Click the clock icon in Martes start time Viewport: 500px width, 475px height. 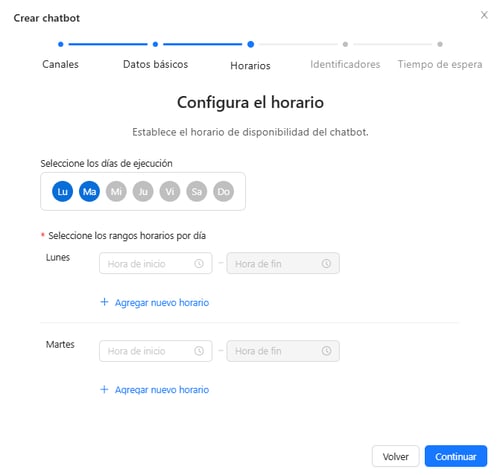click(x=199, y=351)
